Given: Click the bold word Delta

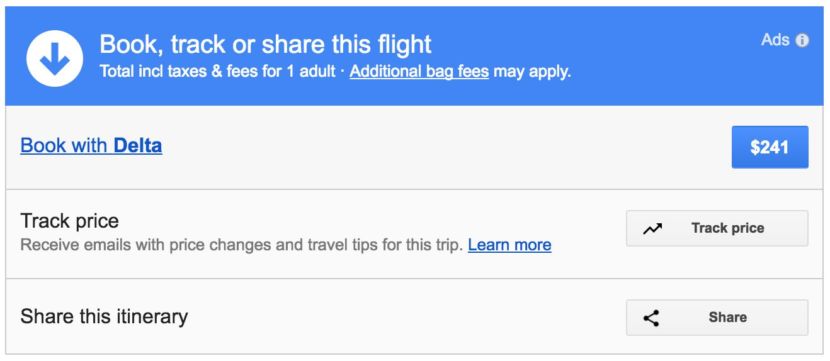Looking at the screenshot, I should tap(138, 146).
